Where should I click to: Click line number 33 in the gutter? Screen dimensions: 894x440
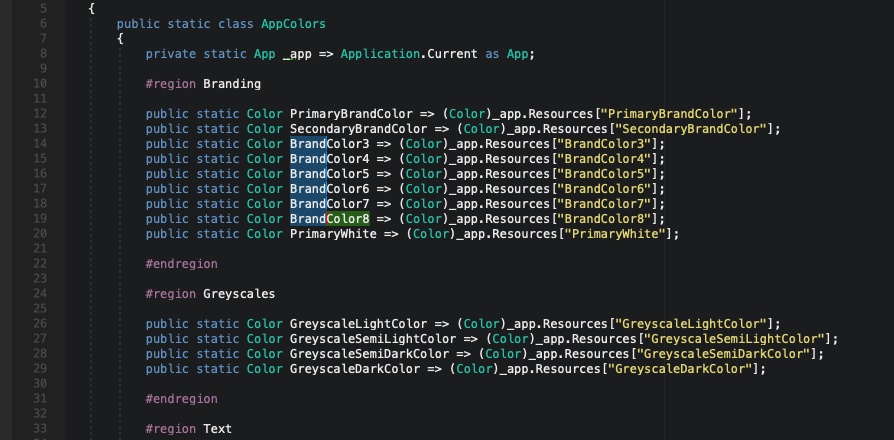[40, 429]
